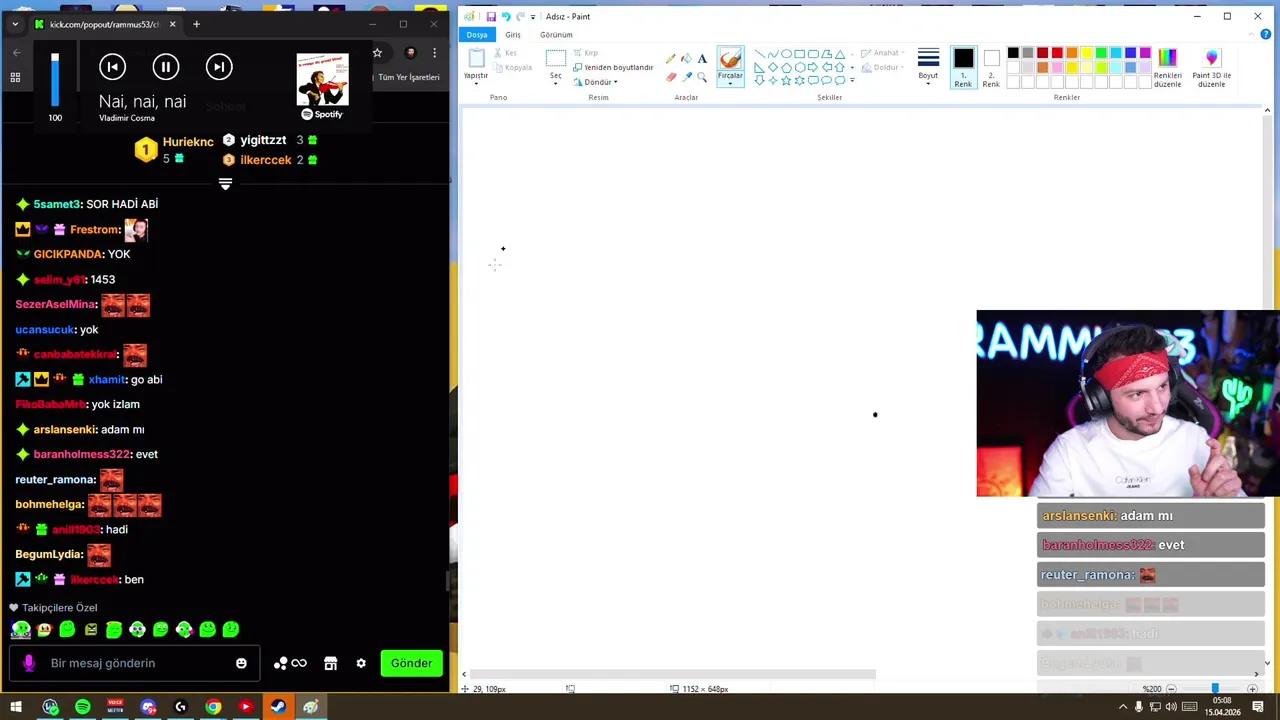
Task: Click the Spotify album art thumbnail
Action: 322,79
